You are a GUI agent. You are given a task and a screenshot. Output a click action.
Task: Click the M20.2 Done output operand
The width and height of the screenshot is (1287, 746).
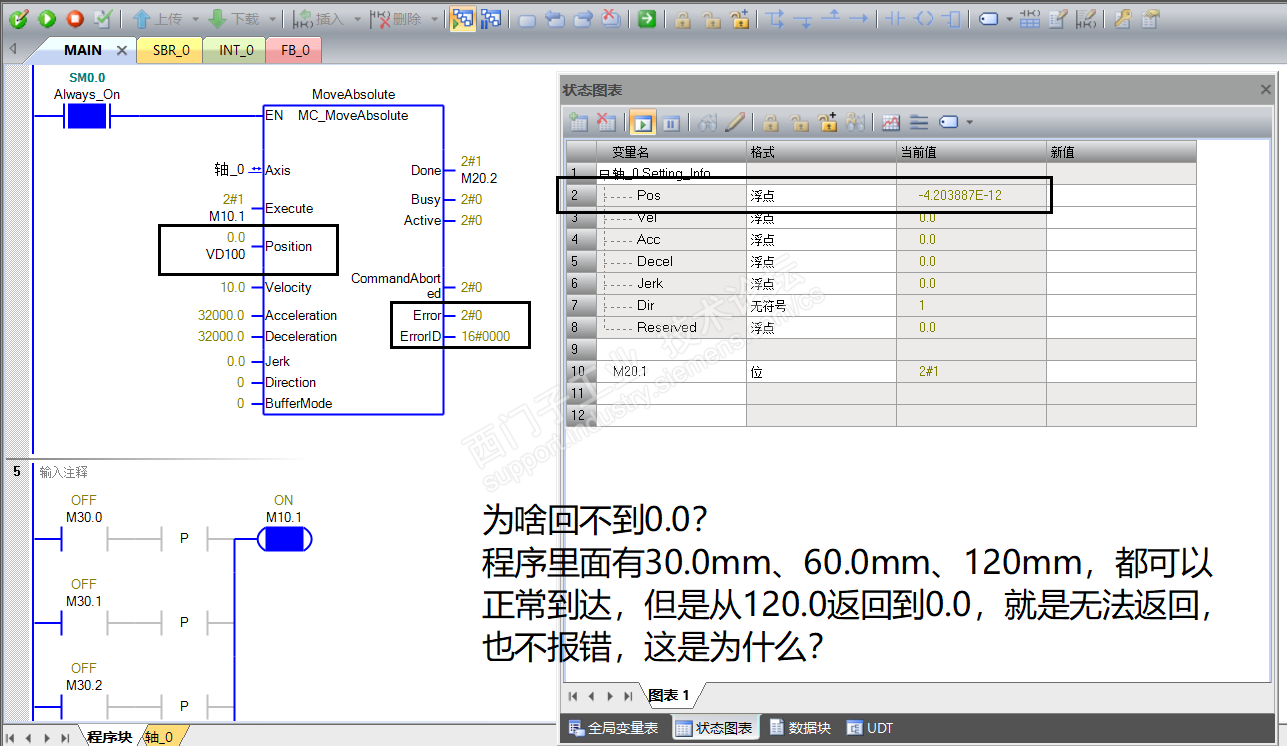[479, 178]
